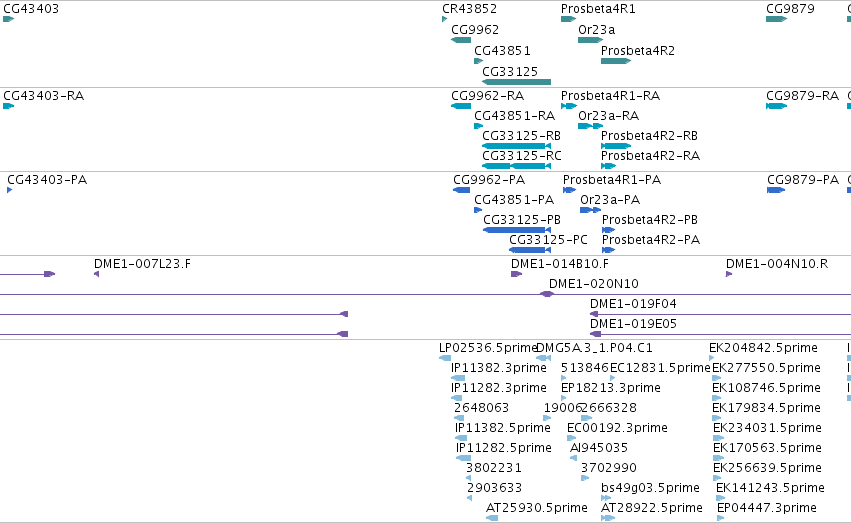The image size is (851, 523).
Task: Select the Or23a gene label
Action: point(596,30)
